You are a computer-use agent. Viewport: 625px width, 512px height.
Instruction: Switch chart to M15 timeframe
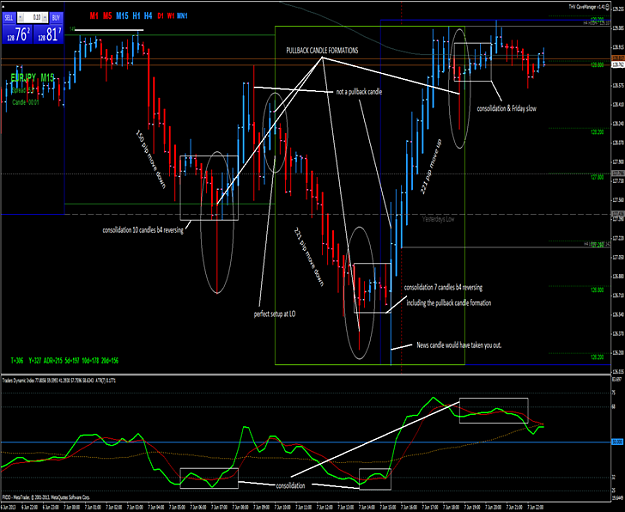click(122, 16)
